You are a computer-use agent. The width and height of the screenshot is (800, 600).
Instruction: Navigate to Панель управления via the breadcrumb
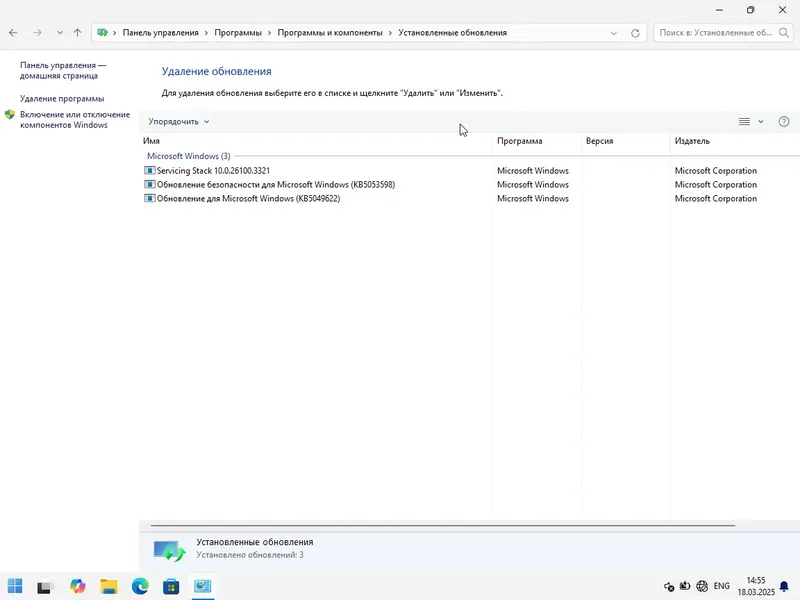(x=160, y=32)
